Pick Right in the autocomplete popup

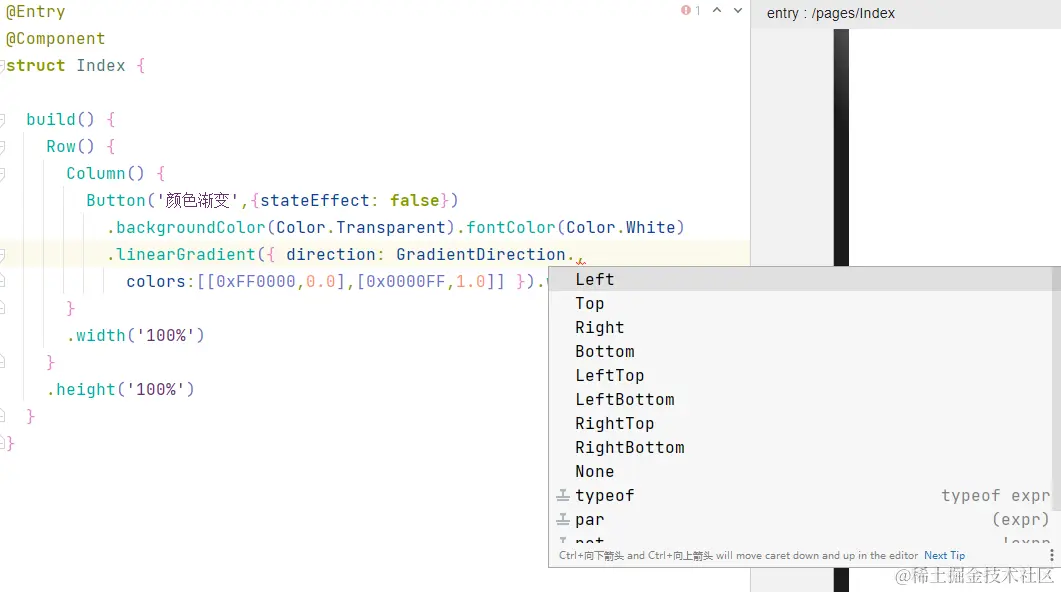800,327
